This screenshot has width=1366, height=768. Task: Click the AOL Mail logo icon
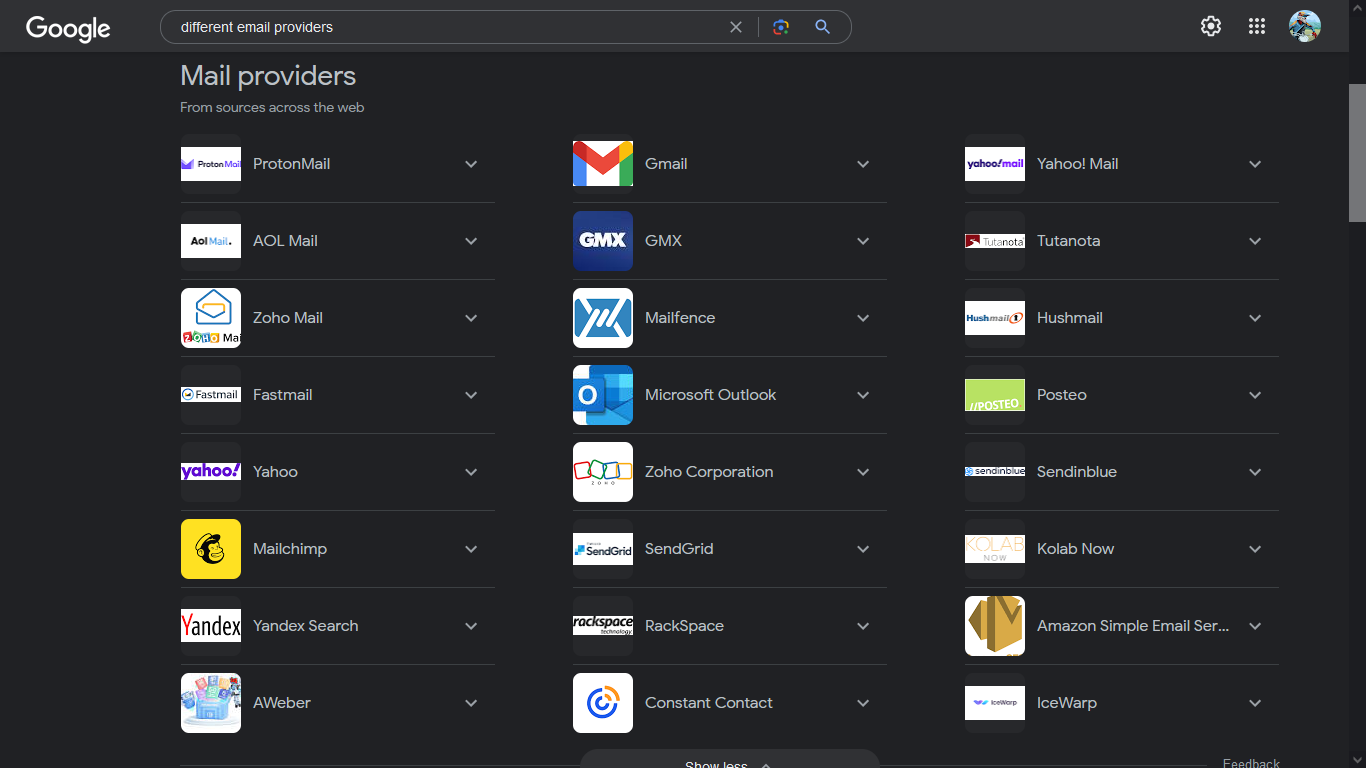click(211, 241)
